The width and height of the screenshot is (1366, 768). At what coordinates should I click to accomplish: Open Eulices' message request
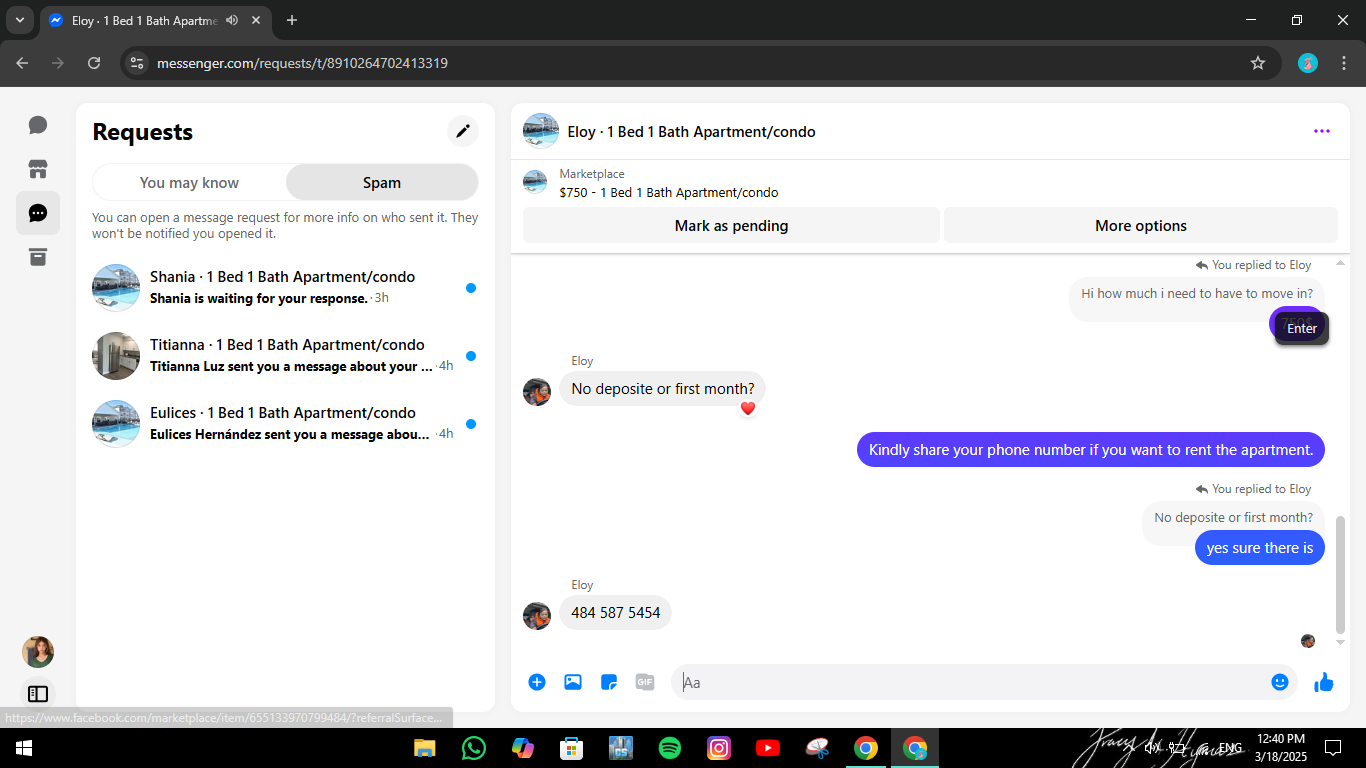click(285, 424)
